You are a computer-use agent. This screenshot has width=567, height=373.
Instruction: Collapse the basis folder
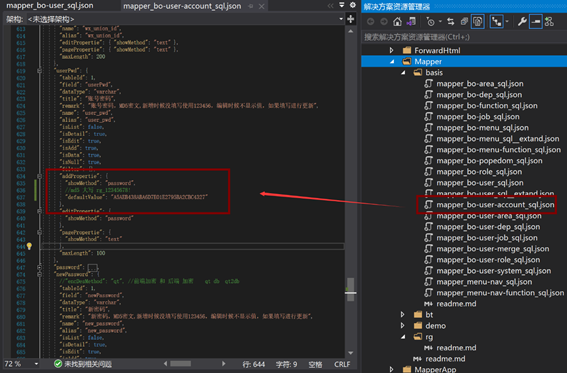(x=403, y=72)
